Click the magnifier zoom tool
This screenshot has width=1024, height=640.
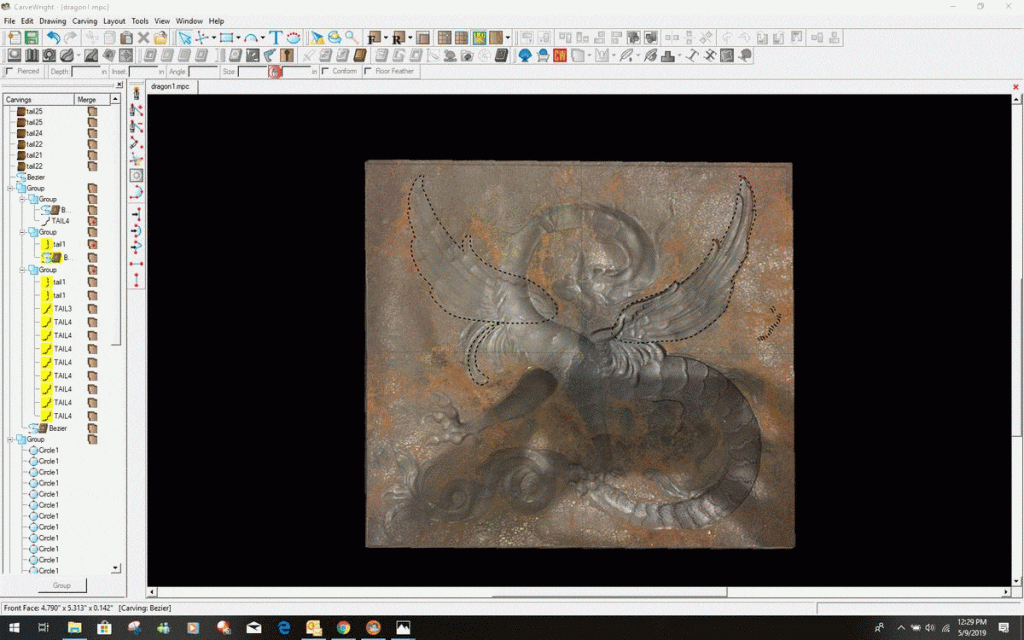pos(351,38)
